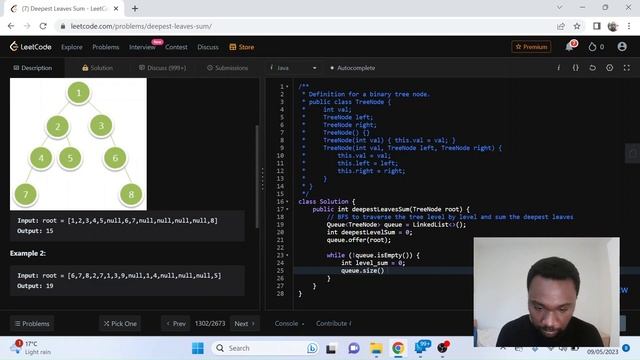
Task: Open the Problems list button at the bottom
Action: [32, 324]
